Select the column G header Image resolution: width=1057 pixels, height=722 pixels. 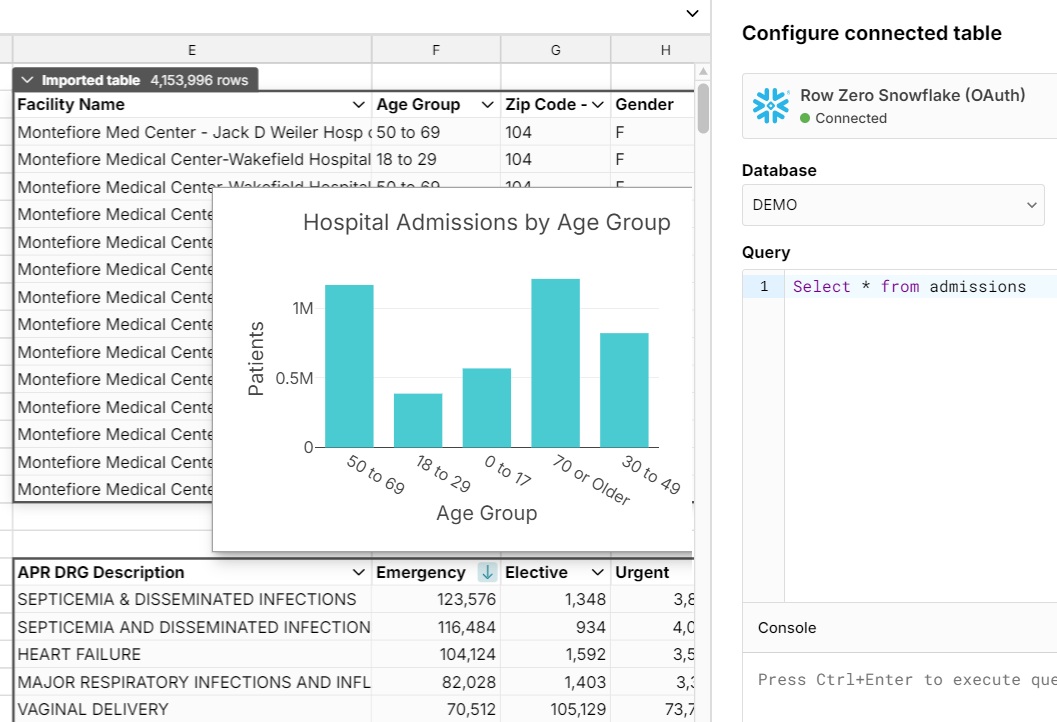555,49
